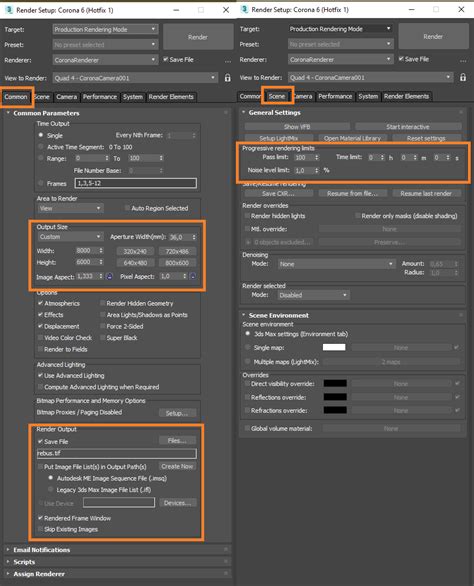This screenshot has width=474, height=586.
Task: Select Scene tab in right window
Action: [x=277, y=96]
